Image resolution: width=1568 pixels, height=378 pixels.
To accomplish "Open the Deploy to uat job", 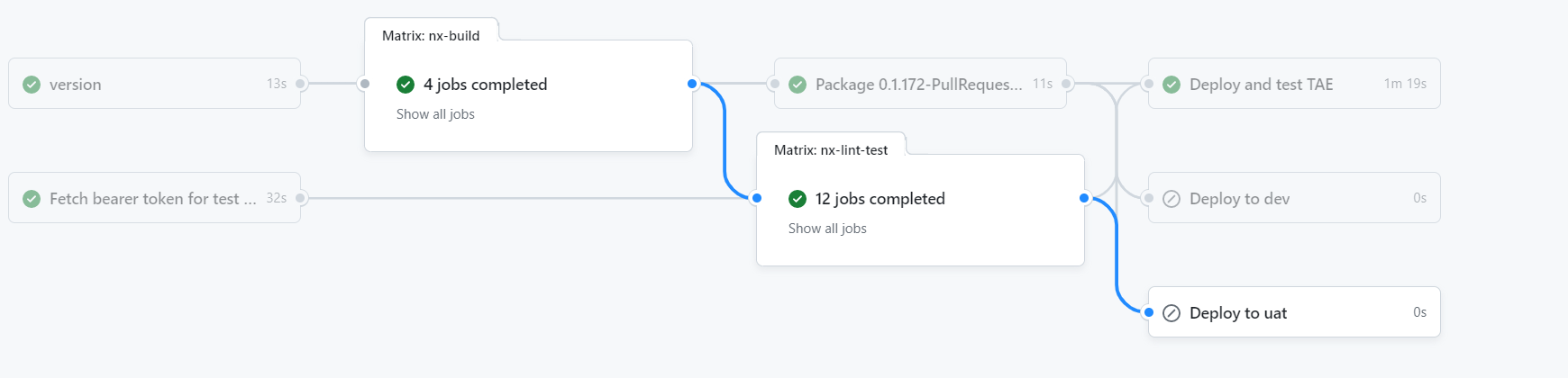I will (1294, 312).
